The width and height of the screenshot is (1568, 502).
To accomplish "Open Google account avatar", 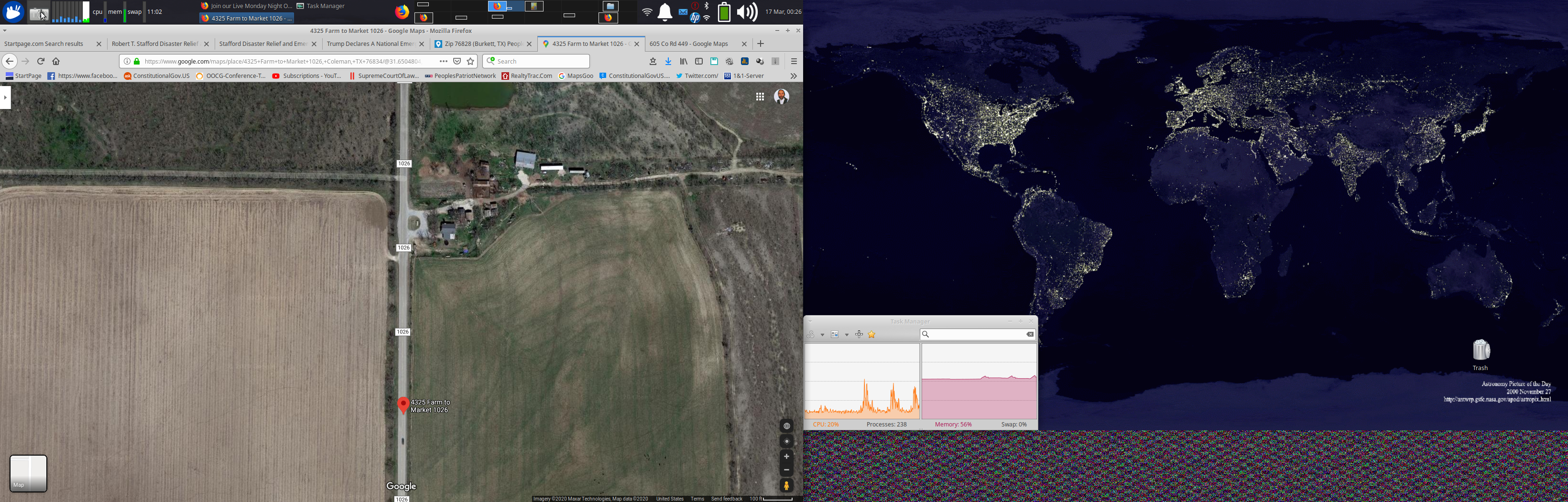I will 782,96.
